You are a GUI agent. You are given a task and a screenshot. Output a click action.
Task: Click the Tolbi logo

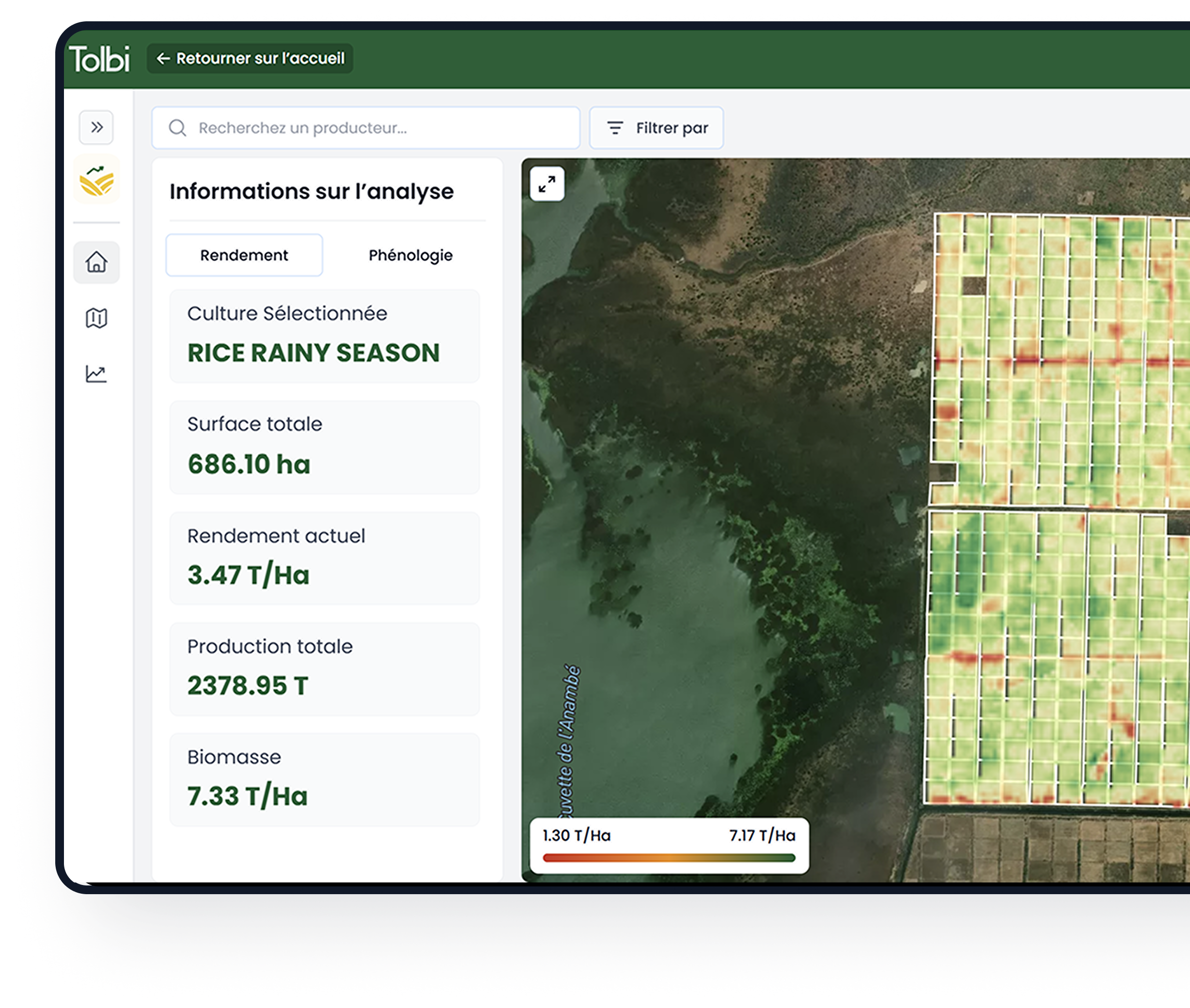tap(99, 59)
